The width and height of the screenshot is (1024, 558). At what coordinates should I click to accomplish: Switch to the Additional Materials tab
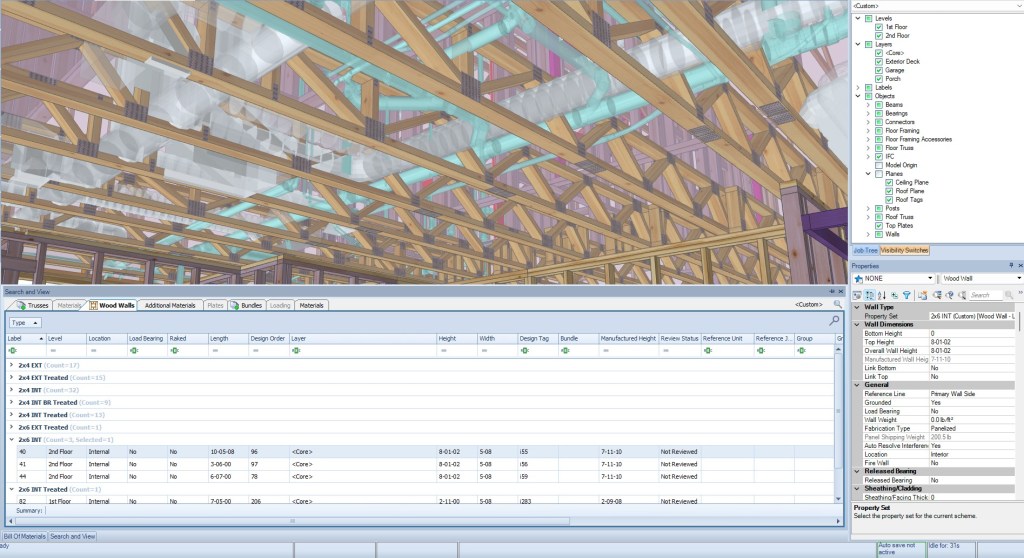(169, 305)
